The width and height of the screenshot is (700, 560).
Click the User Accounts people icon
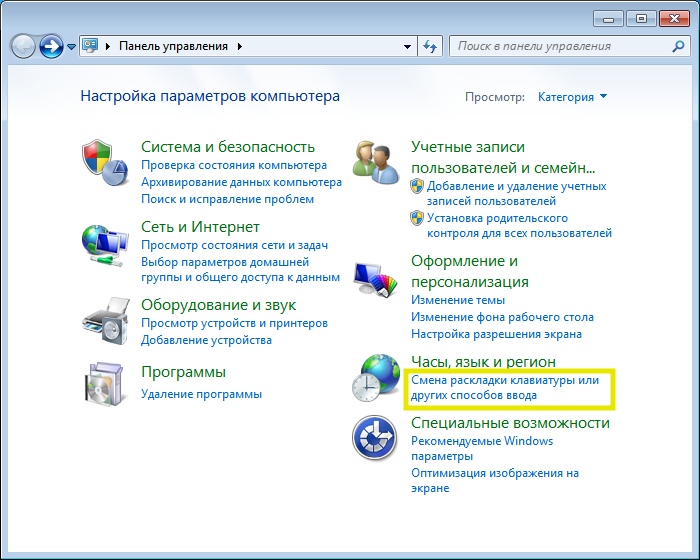click(x=375, y=161)
